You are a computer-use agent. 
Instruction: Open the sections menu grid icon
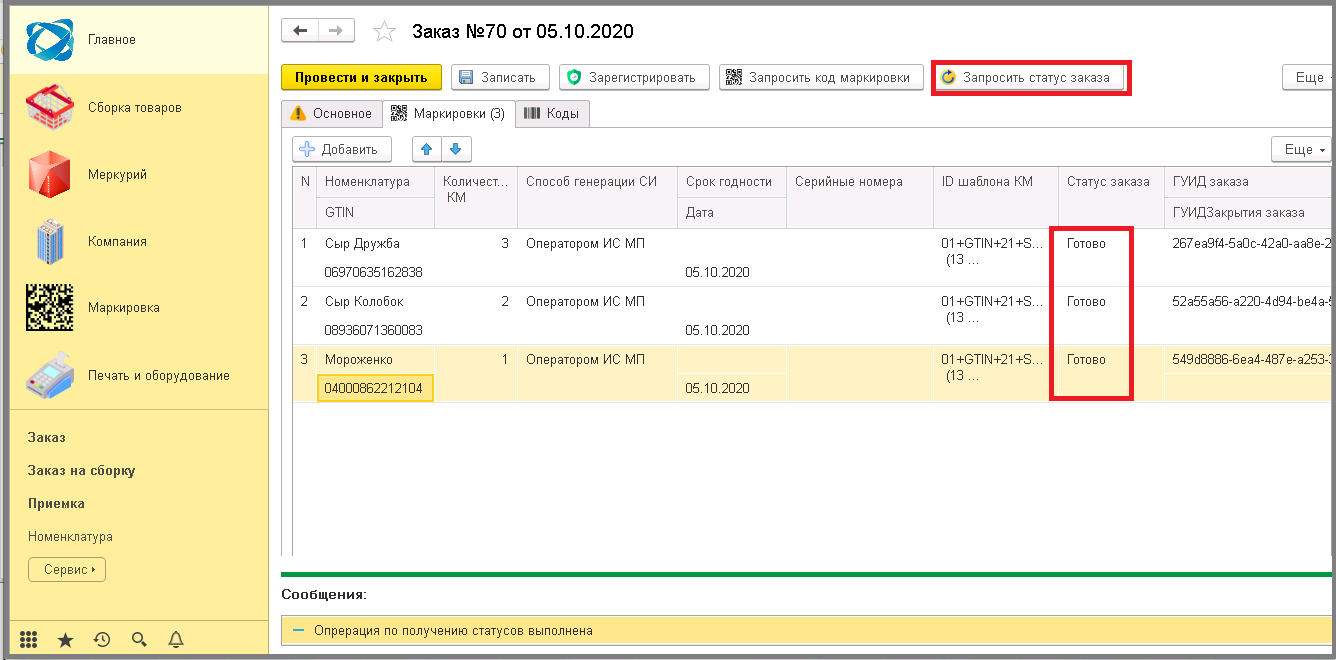click(x=29, y=639)
